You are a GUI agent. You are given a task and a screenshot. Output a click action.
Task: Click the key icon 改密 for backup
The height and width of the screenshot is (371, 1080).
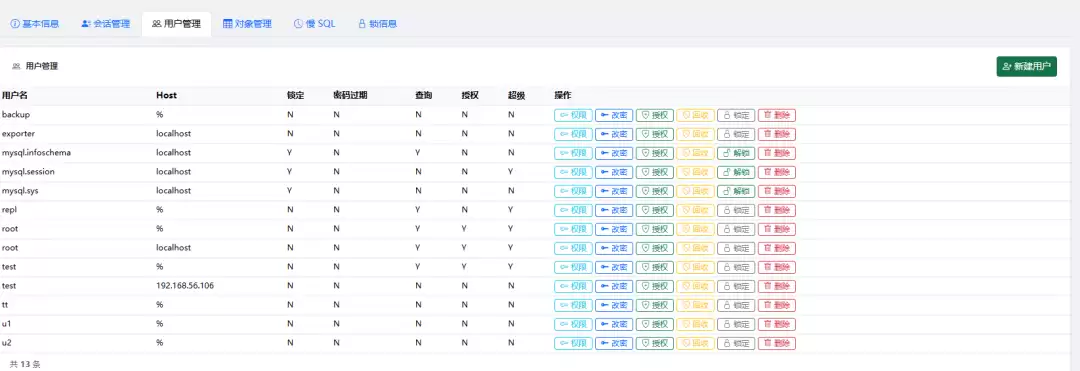tap(614, 115)
